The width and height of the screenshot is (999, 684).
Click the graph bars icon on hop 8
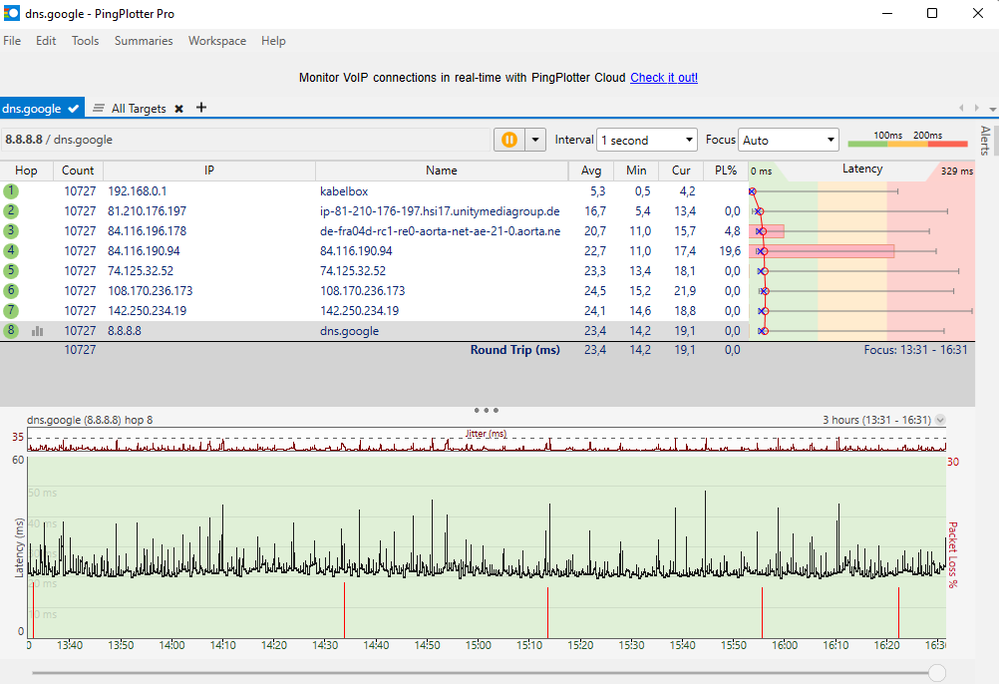(38, 331)
